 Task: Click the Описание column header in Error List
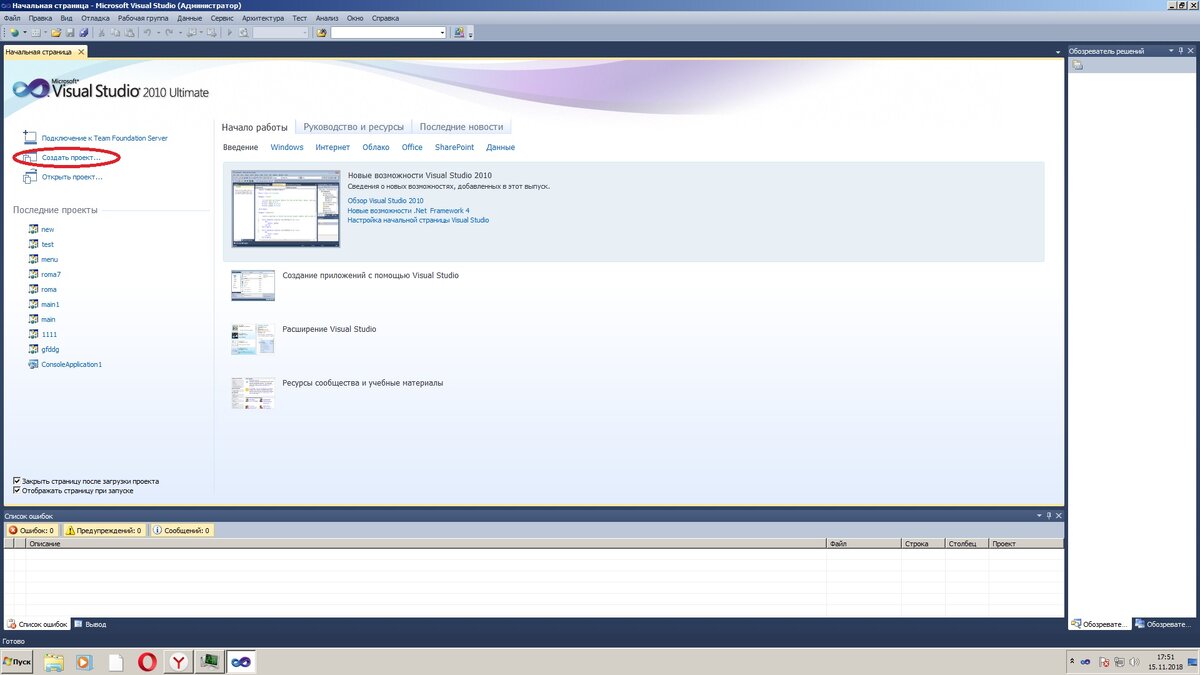click(x=425, y=543)
